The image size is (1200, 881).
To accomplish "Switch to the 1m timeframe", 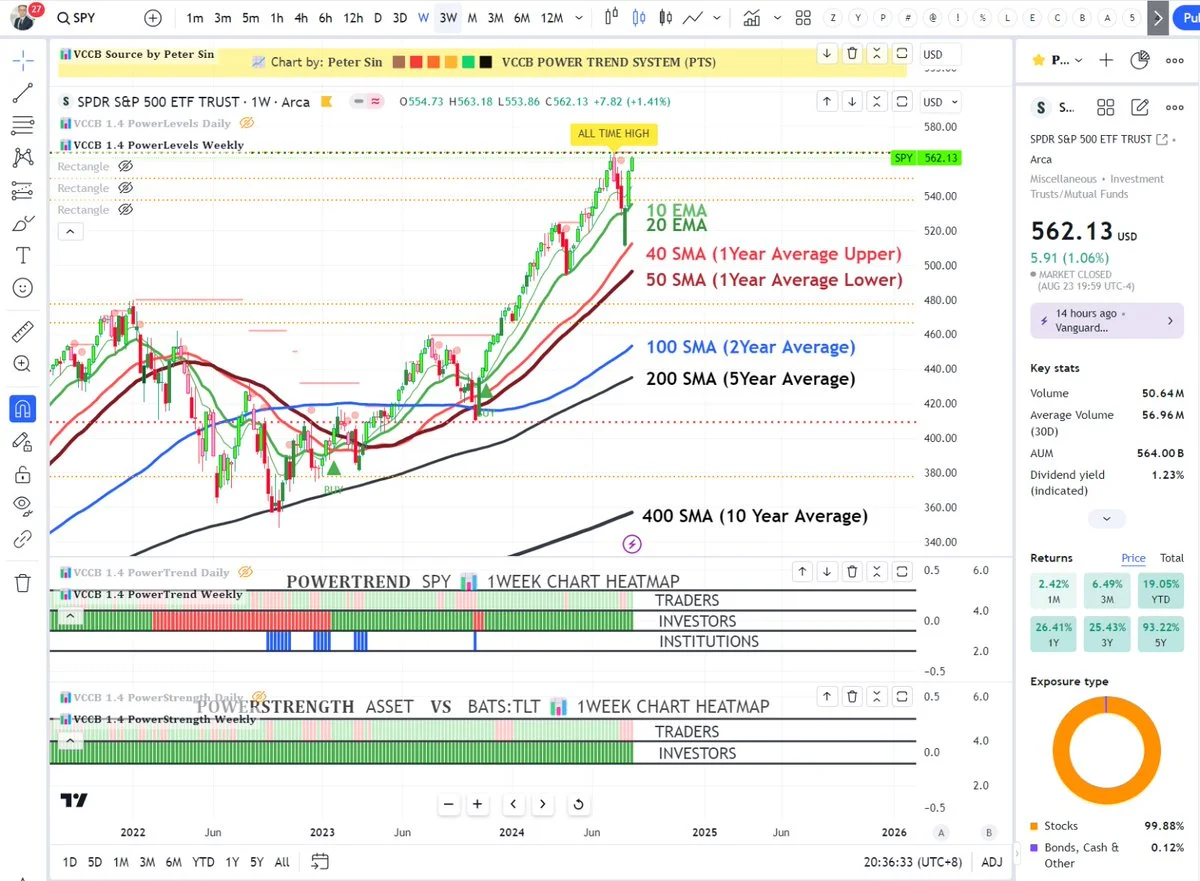I will click(195, 18).
